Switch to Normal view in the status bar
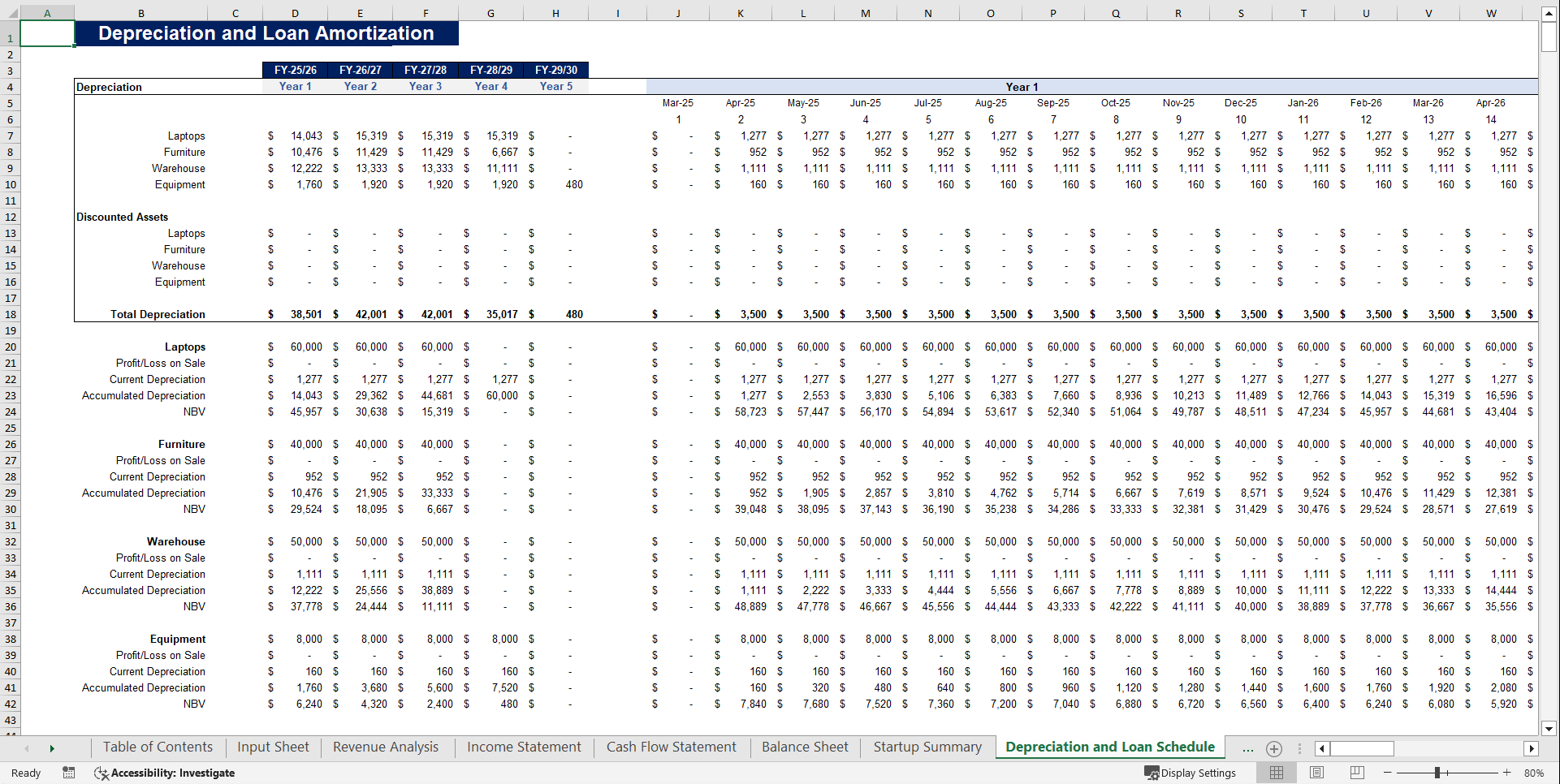This screenshot has width=1560, height=784. pos(1277,773)
